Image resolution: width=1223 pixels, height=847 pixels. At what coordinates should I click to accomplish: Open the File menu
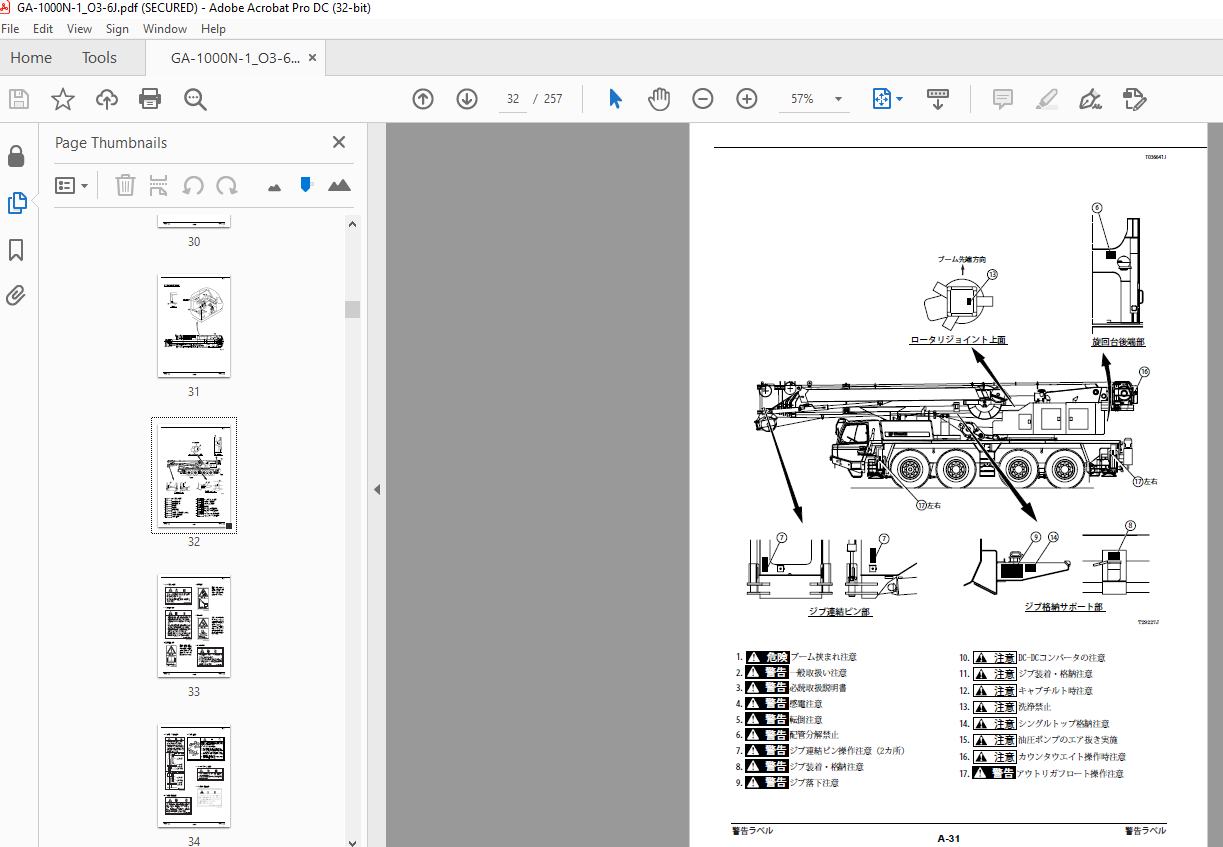click(11, 29)
